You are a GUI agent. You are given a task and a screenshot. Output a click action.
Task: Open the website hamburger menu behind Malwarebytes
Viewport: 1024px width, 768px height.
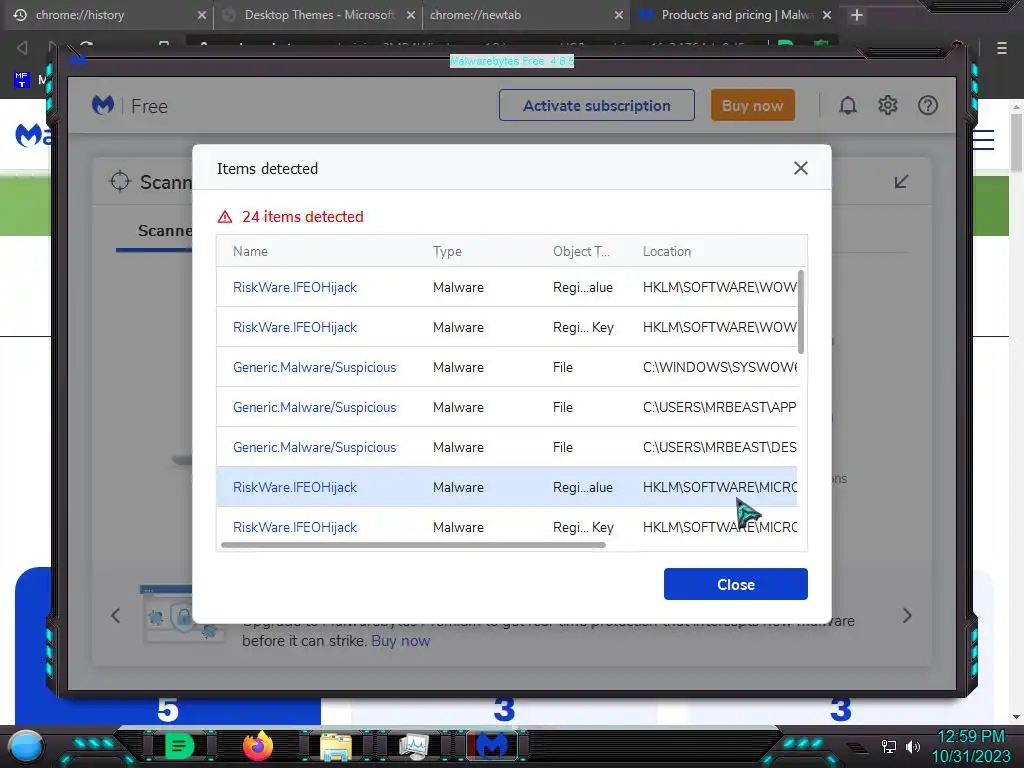click(983, 140)
